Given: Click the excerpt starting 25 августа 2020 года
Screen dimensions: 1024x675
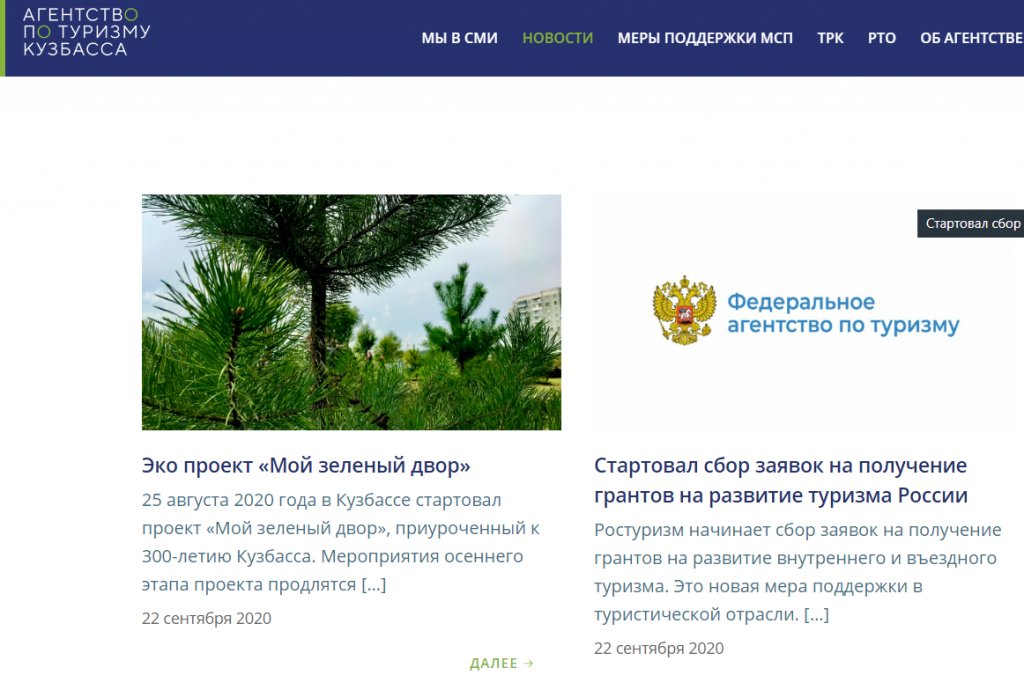Looking at the screenshot, I should coord(340,542).
